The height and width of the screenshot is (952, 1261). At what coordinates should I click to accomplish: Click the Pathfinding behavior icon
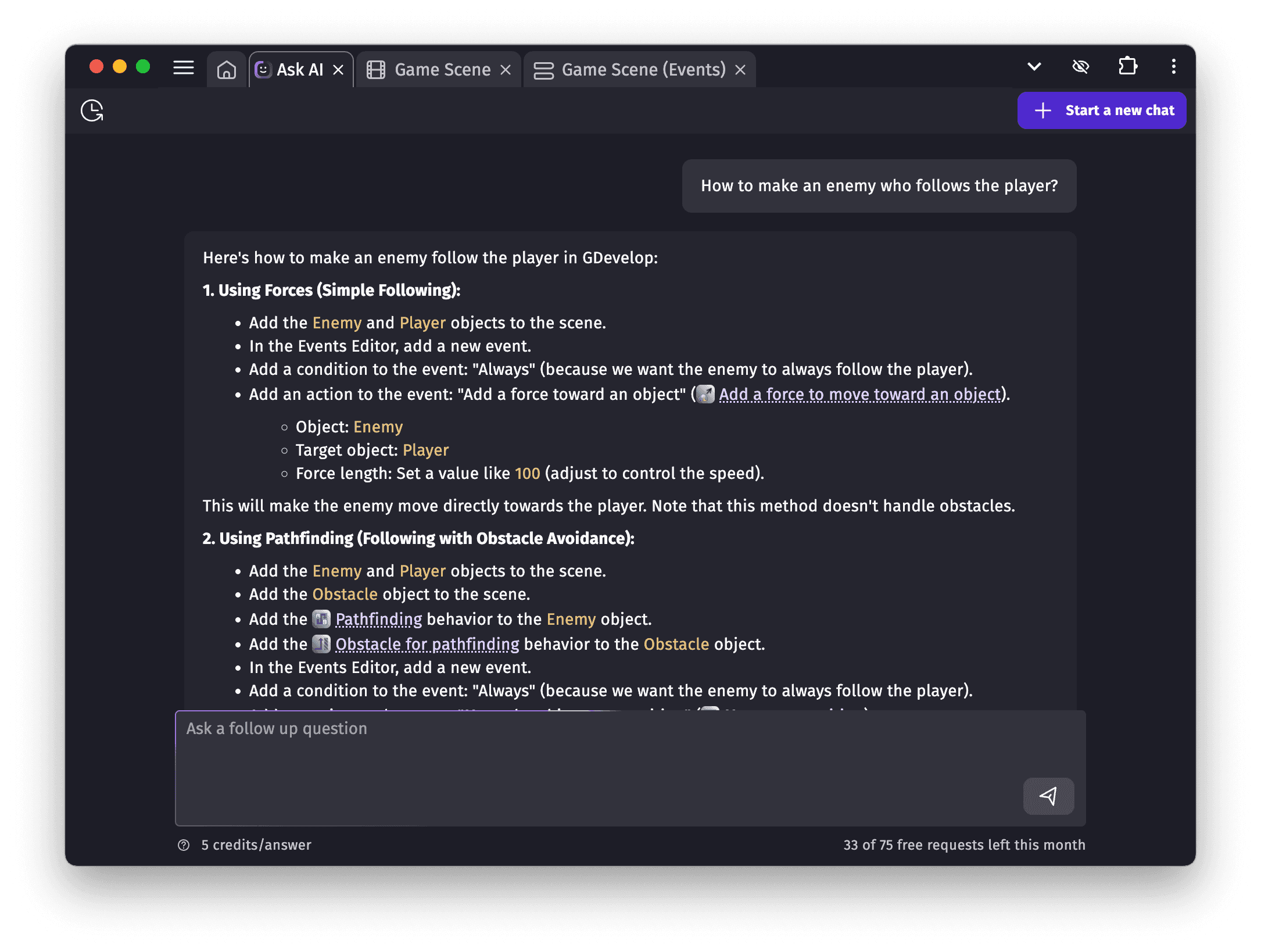click(321, 620)
